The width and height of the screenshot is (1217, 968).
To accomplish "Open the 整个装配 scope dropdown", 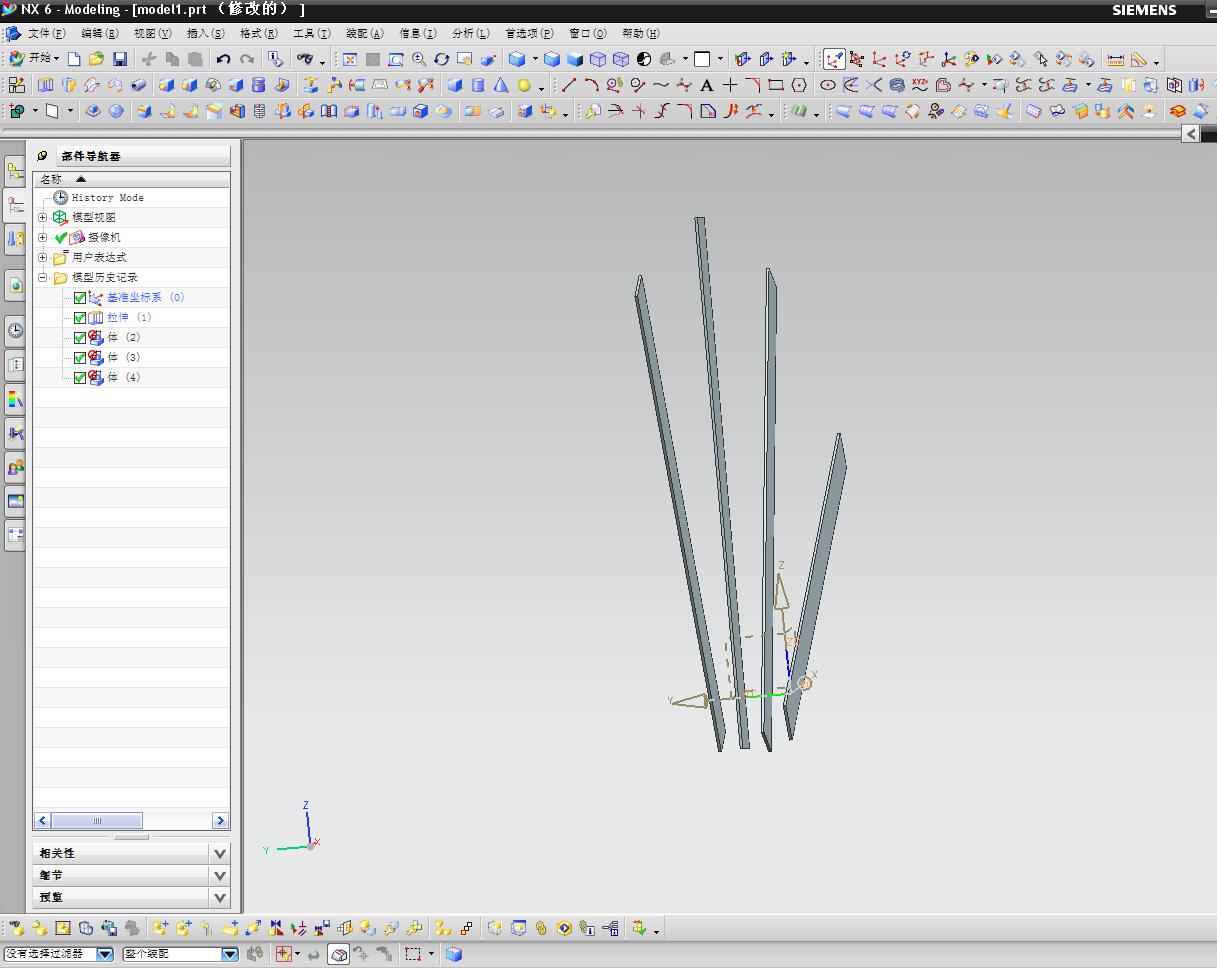I will pyautogui.click(x=230, y=954).
